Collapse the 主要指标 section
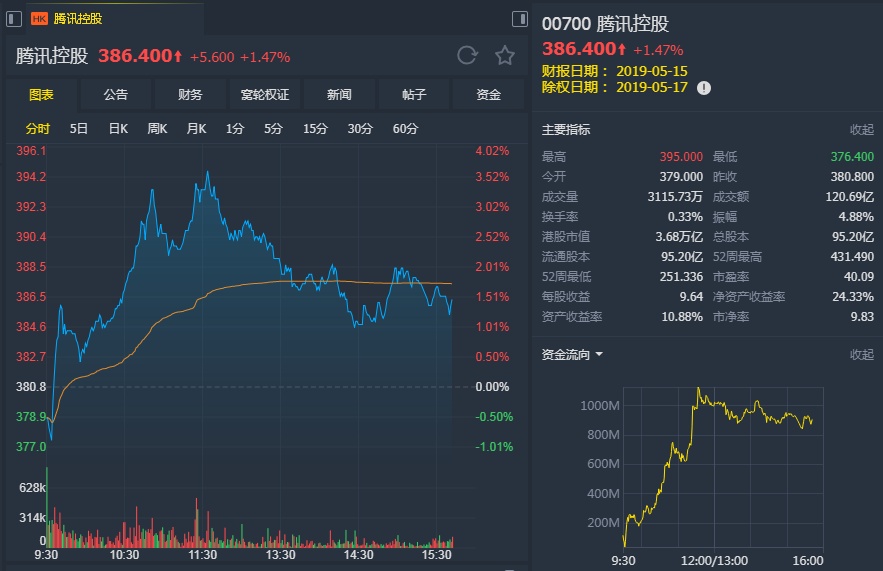 click(x=862, y=130)
